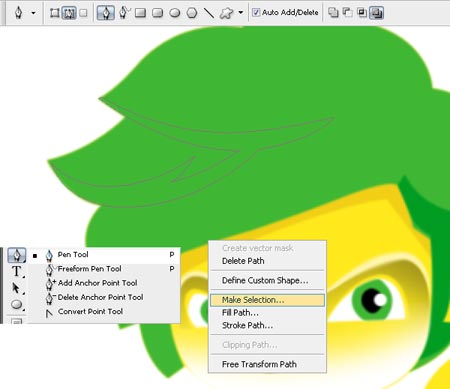Select the Custom Shape tool

226,13
